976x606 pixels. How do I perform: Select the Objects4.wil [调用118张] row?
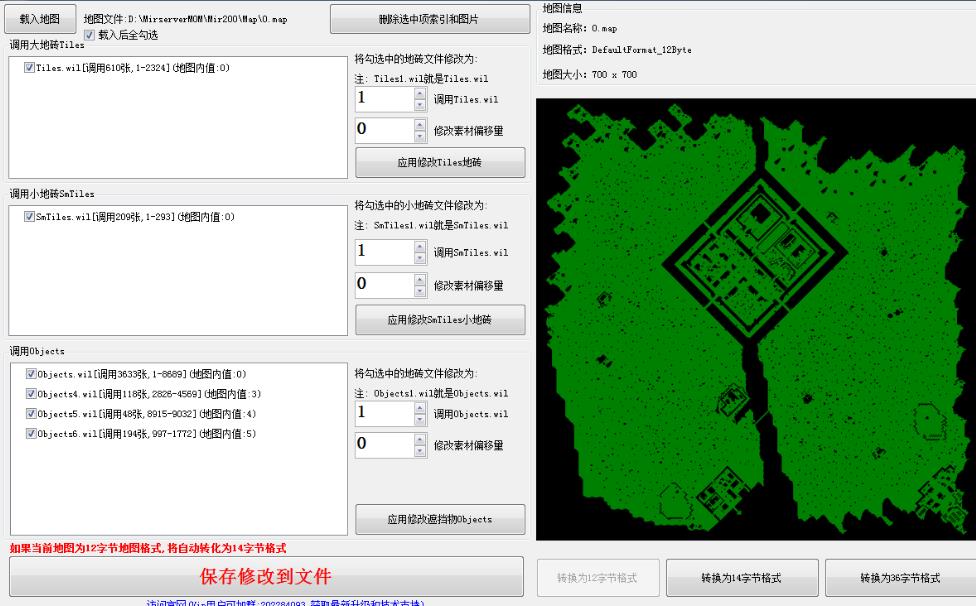[x=149, y=394]
